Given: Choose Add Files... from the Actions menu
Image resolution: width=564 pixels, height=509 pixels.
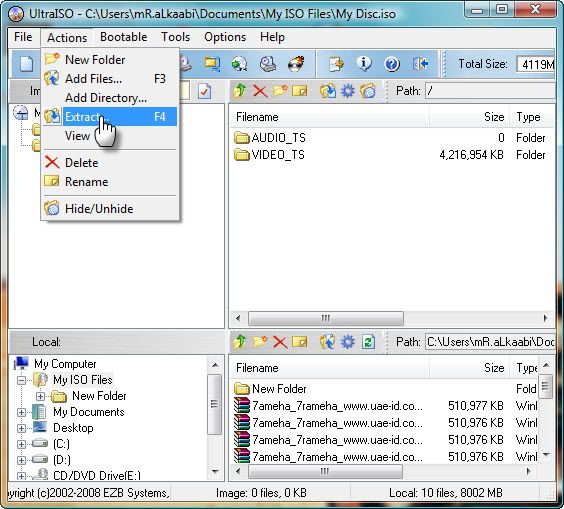Looking at the screenshot, I should tap(110, 79).
